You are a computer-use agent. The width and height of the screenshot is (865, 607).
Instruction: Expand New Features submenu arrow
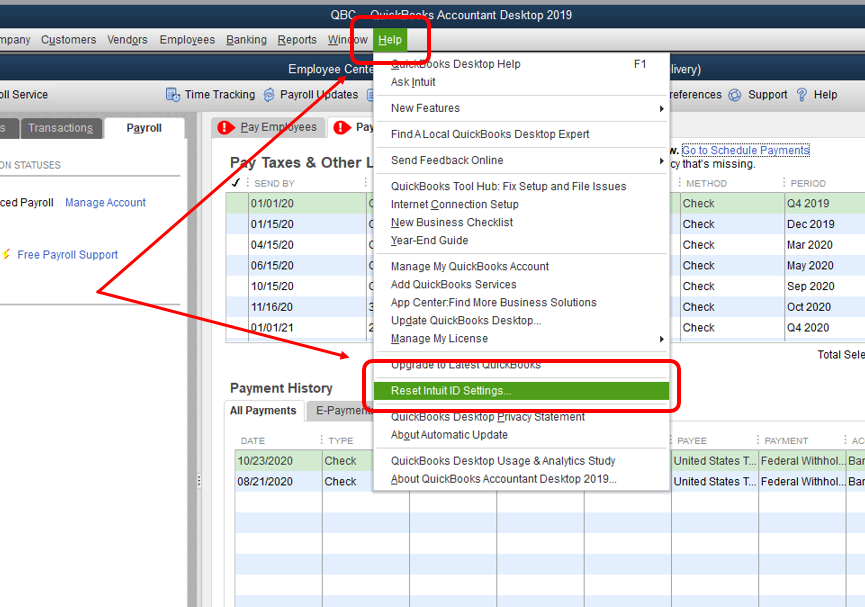(661, 109)
